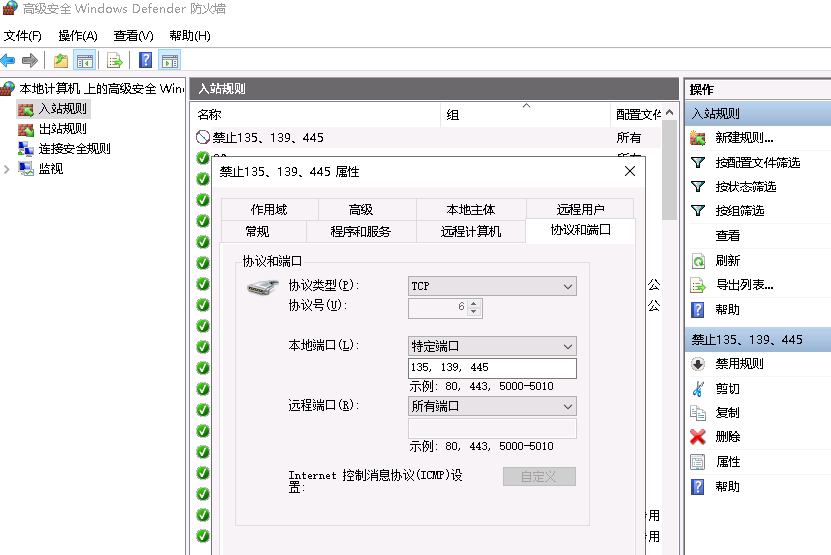
Task: Select 出站规则 in the left tree
Action: [62, 129]
